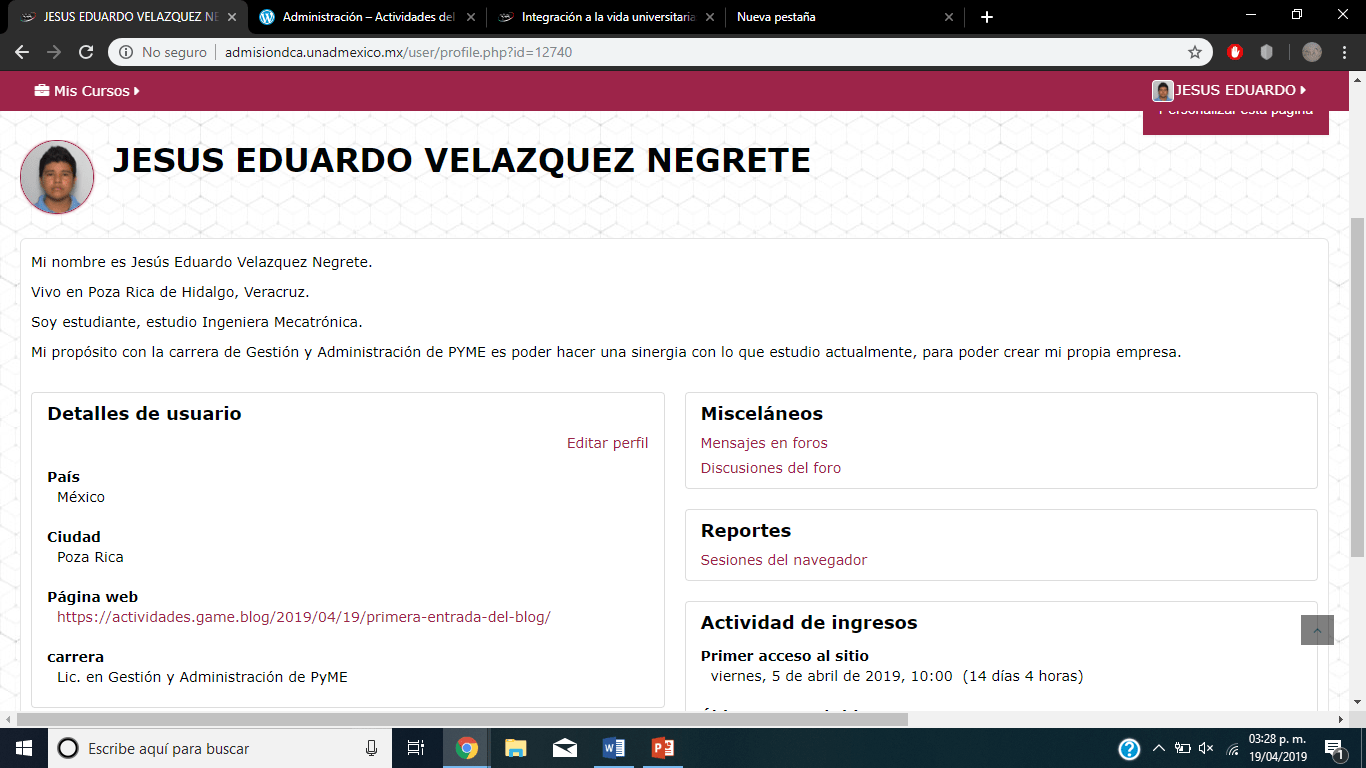The height and width of the screenshot is (768, 1366).
Task: Open the Chrome three-dot menu
Action: tap(1345, 52)
